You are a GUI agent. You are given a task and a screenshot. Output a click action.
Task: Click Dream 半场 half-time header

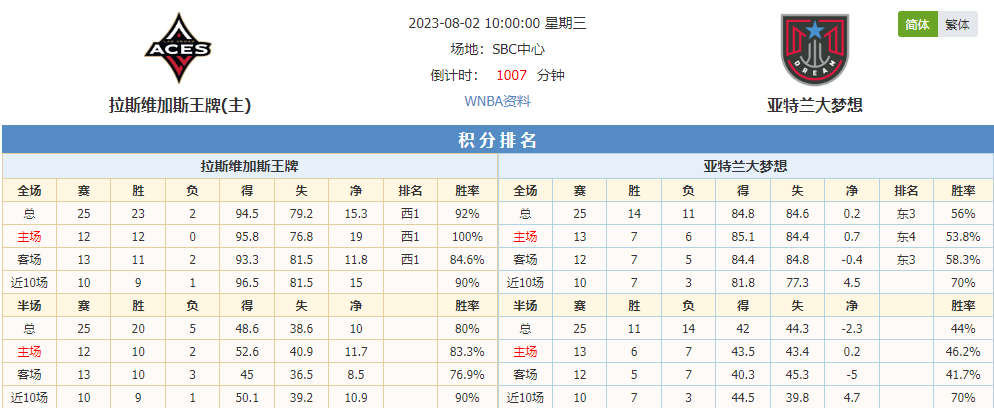pos(526,307)
